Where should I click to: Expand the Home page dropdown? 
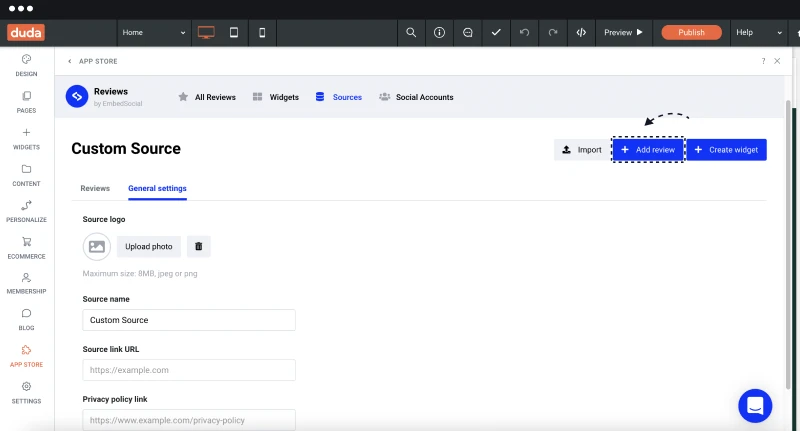coord(154,33)
